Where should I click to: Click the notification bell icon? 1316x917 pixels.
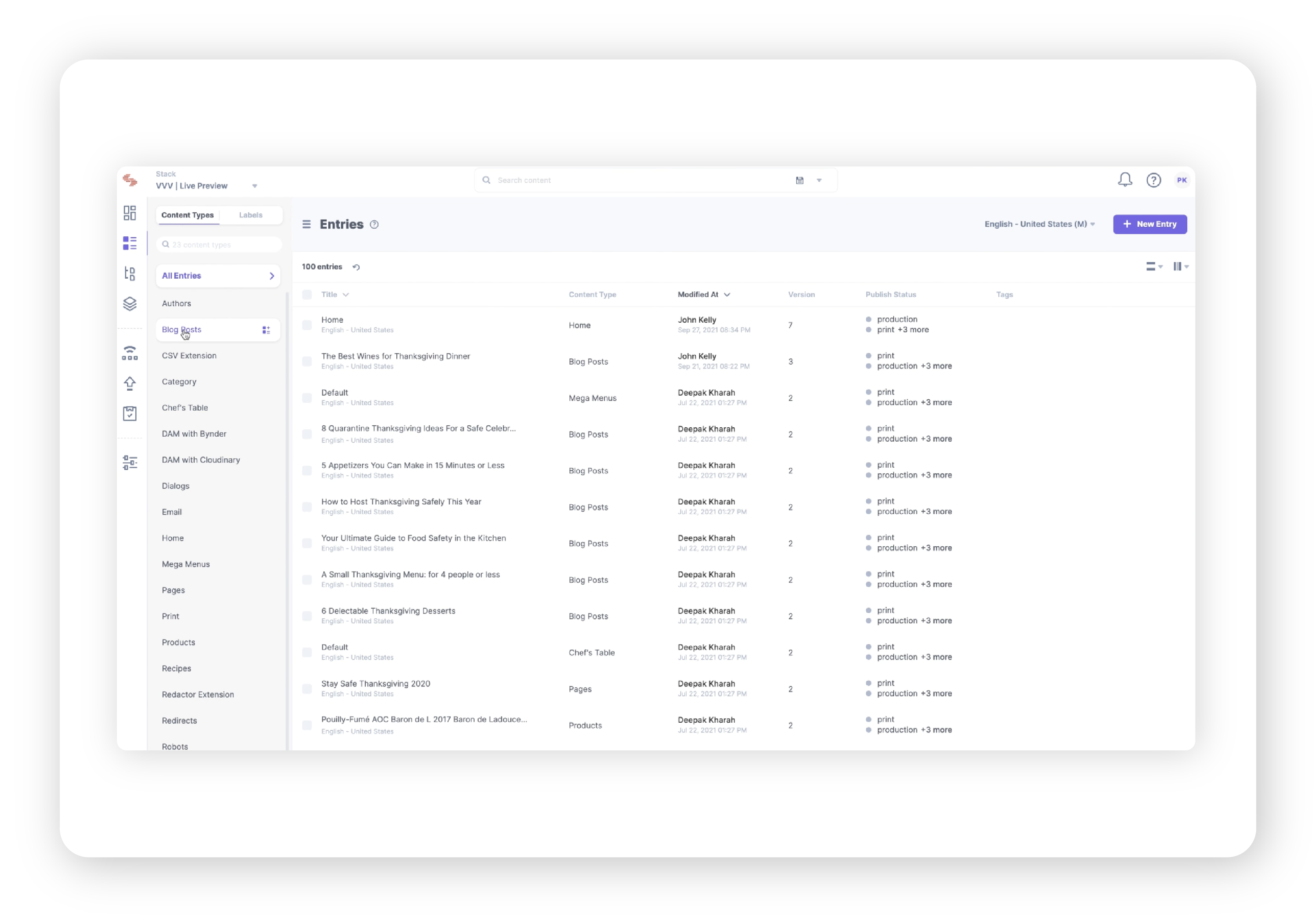1125,180
